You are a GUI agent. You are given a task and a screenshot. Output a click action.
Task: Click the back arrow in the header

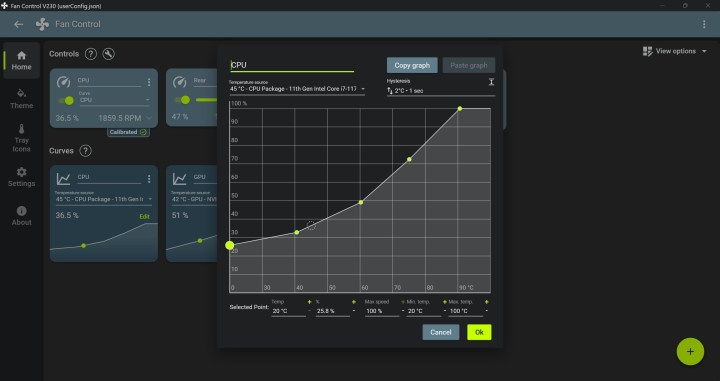pyautogui.click(x=18, y=24)
